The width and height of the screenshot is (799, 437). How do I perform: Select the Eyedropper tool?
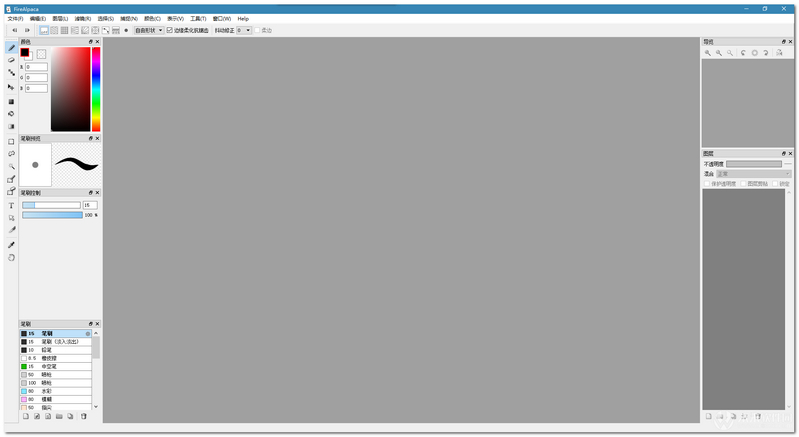[x=11, y=244]
